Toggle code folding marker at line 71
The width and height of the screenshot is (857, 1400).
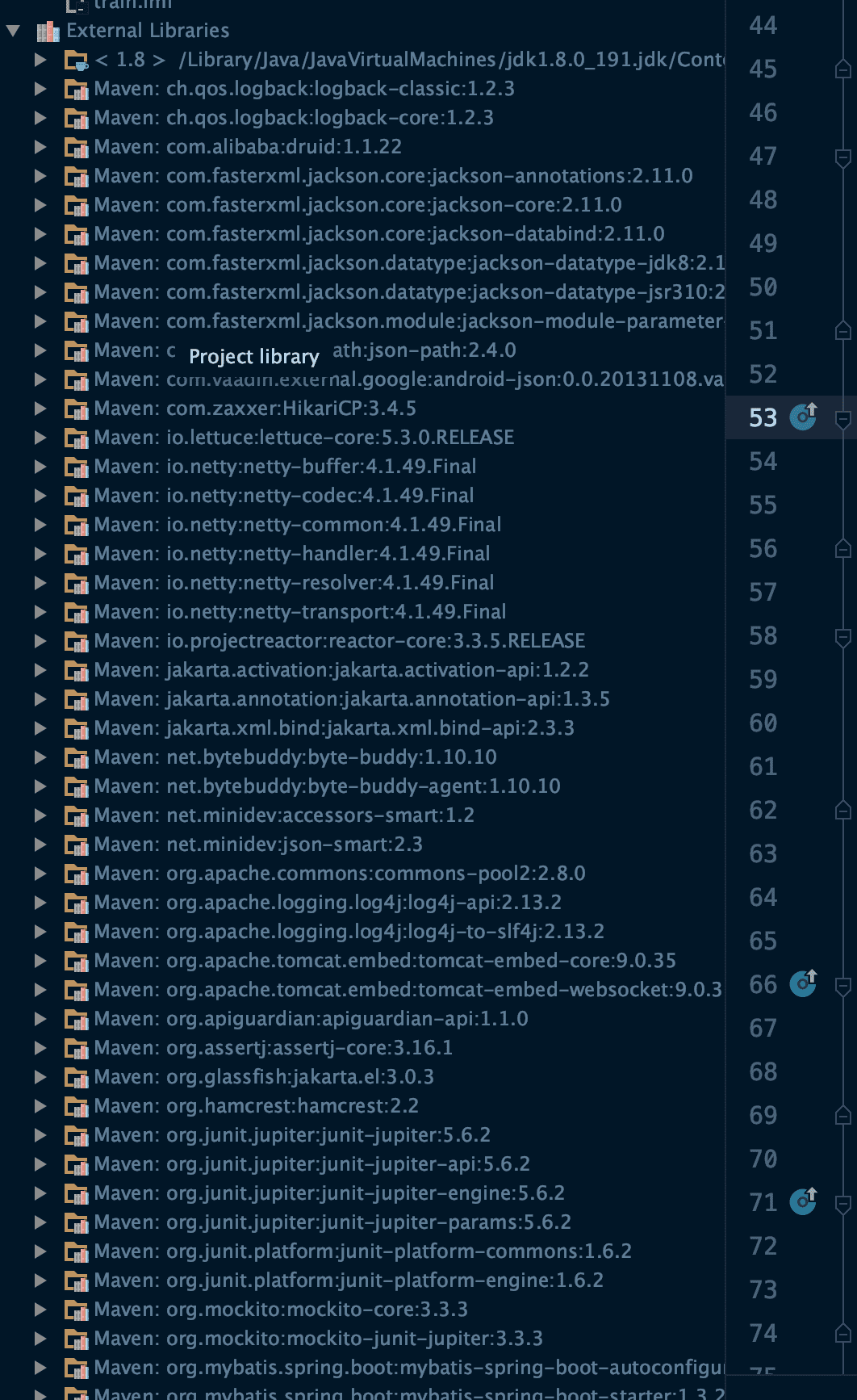pyautogui.click(x=842, y=1204)
